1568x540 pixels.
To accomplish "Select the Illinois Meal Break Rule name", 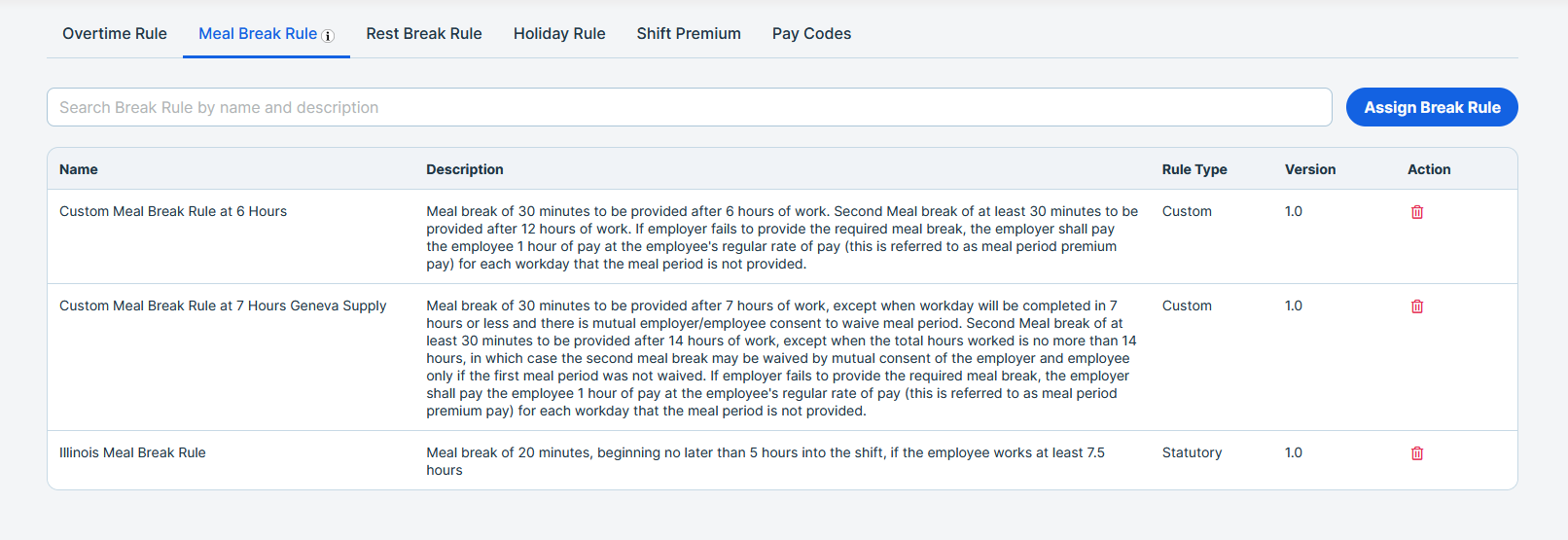I will pos(132,452).
